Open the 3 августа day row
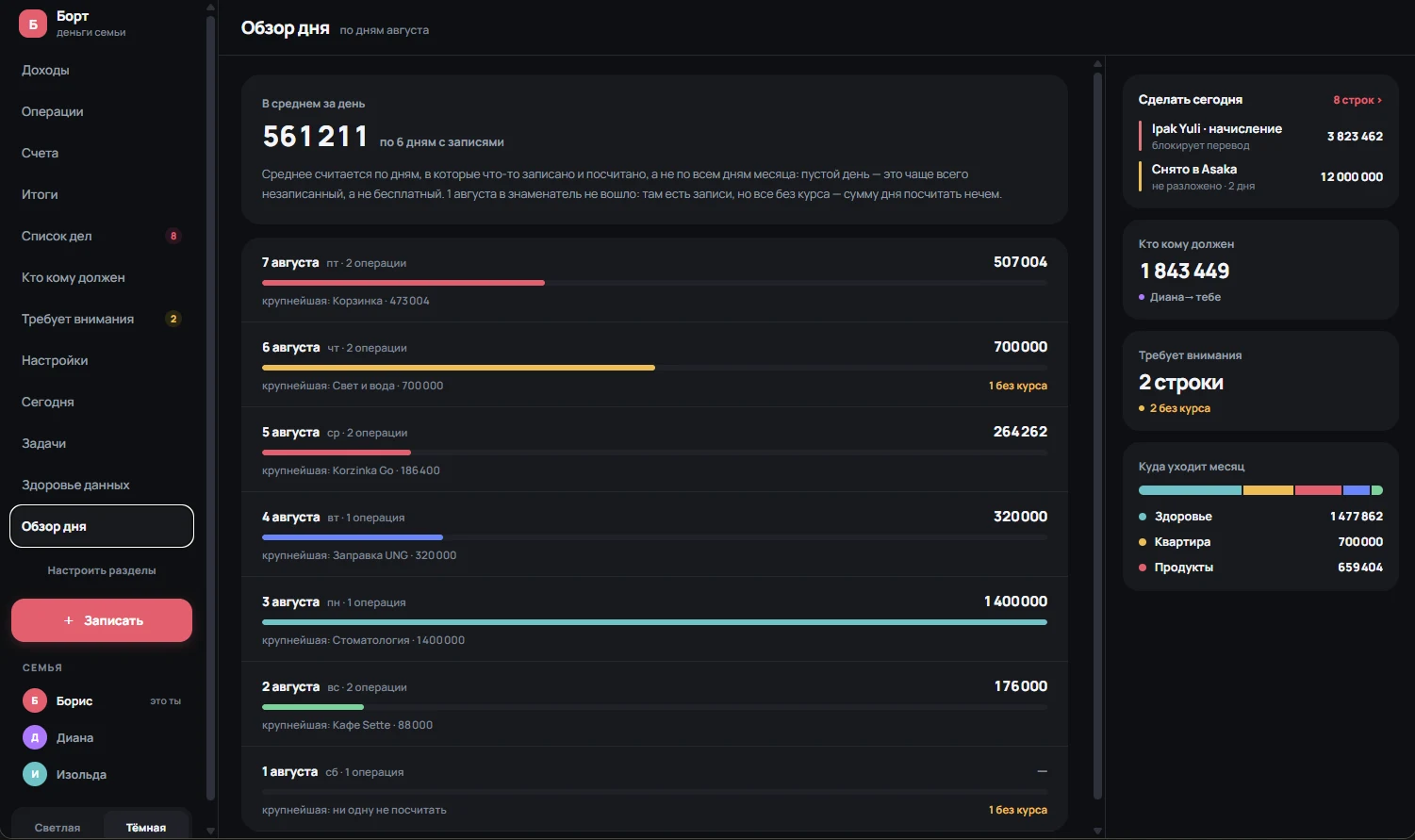The height and width of the screenshot is (840, 1415). [x=654, y=619]
